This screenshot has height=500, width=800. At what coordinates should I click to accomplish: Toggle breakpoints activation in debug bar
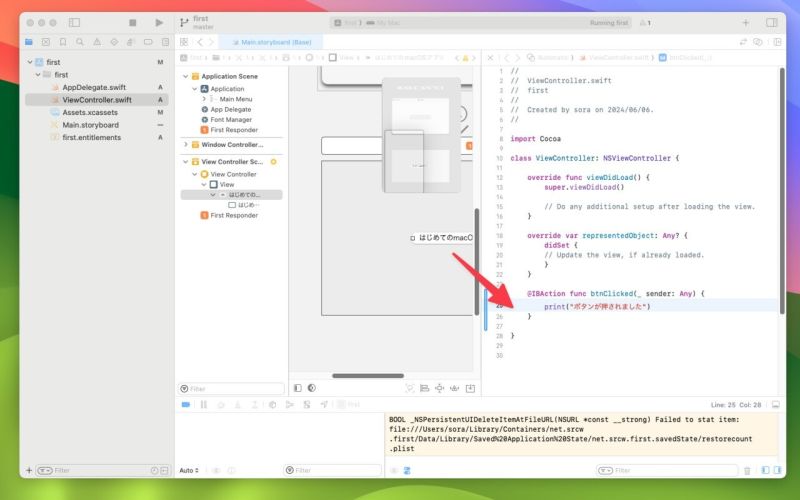click(x=186, y=405)
